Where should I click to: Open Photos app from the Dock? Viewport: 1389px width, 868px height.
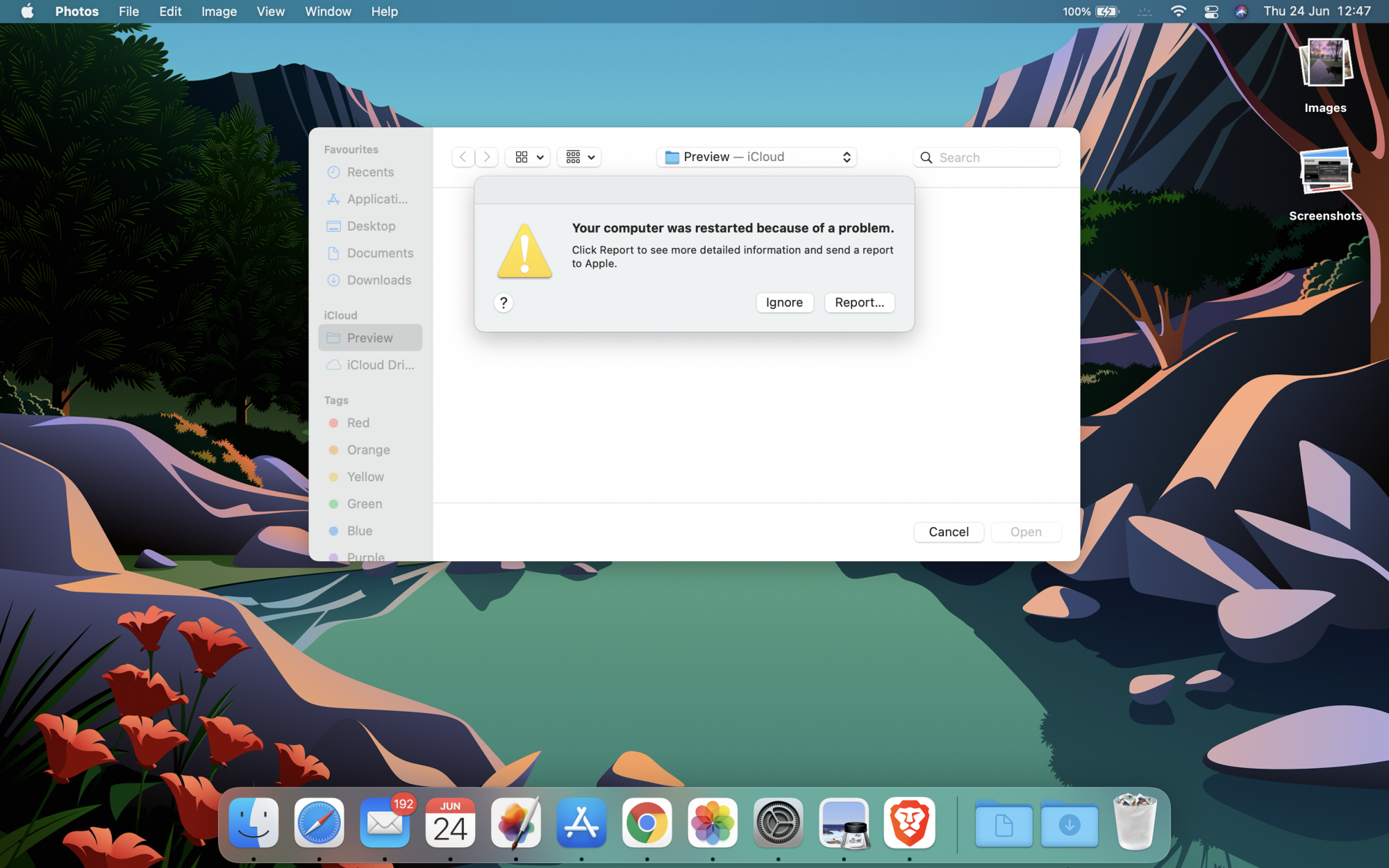[x=712, y=824]
